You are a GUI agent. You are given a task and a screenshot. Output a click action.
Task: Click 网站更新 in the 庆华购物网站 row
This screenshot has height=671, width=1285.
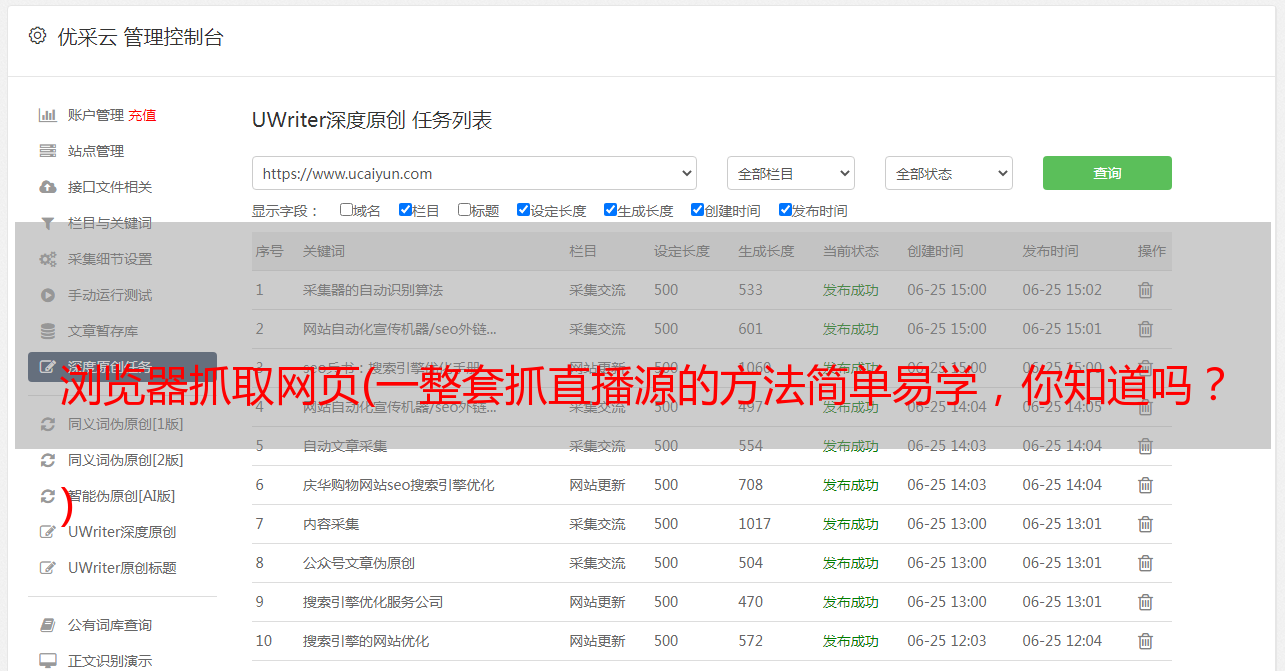tap(597, 485)
